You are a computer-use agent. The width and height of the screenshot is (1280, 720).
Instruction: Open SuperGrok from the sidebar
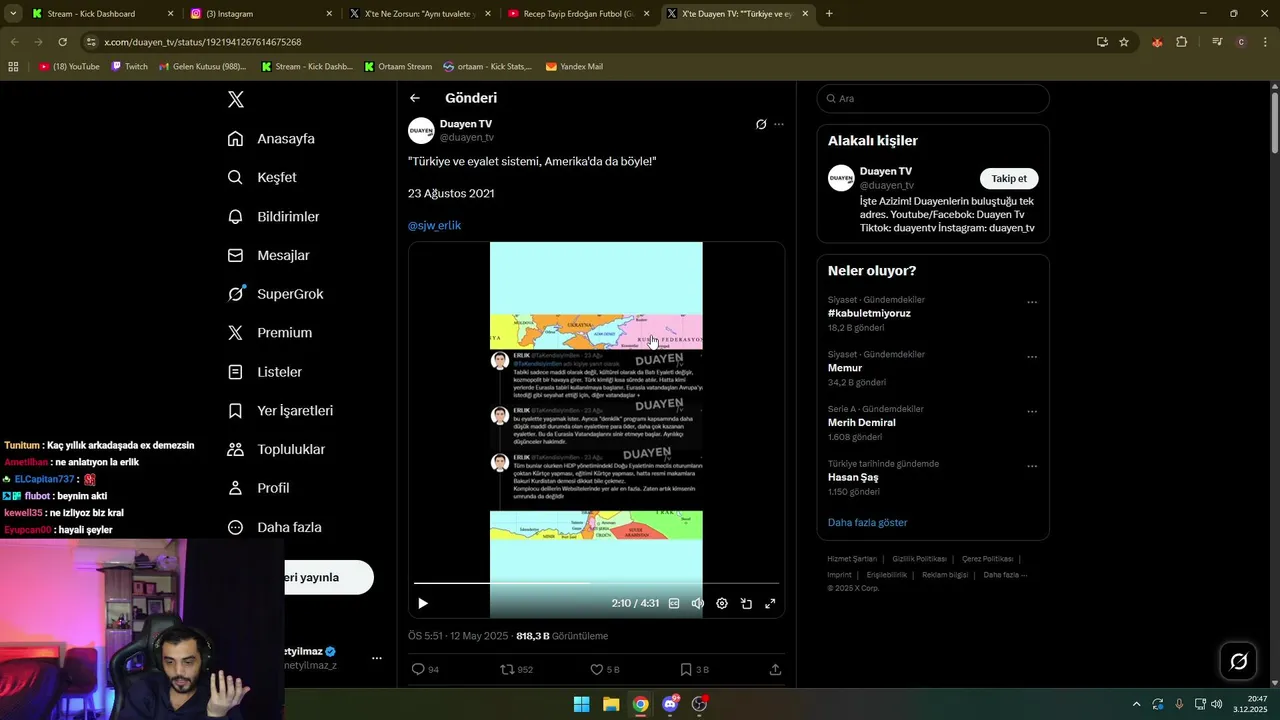click(275, 294)
